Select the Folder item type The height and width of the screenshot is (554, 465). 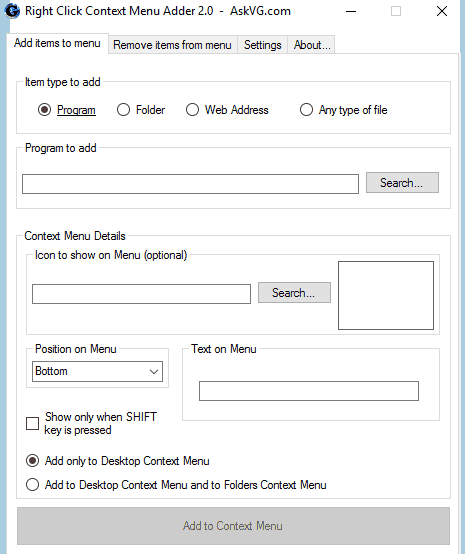point(123,110)
